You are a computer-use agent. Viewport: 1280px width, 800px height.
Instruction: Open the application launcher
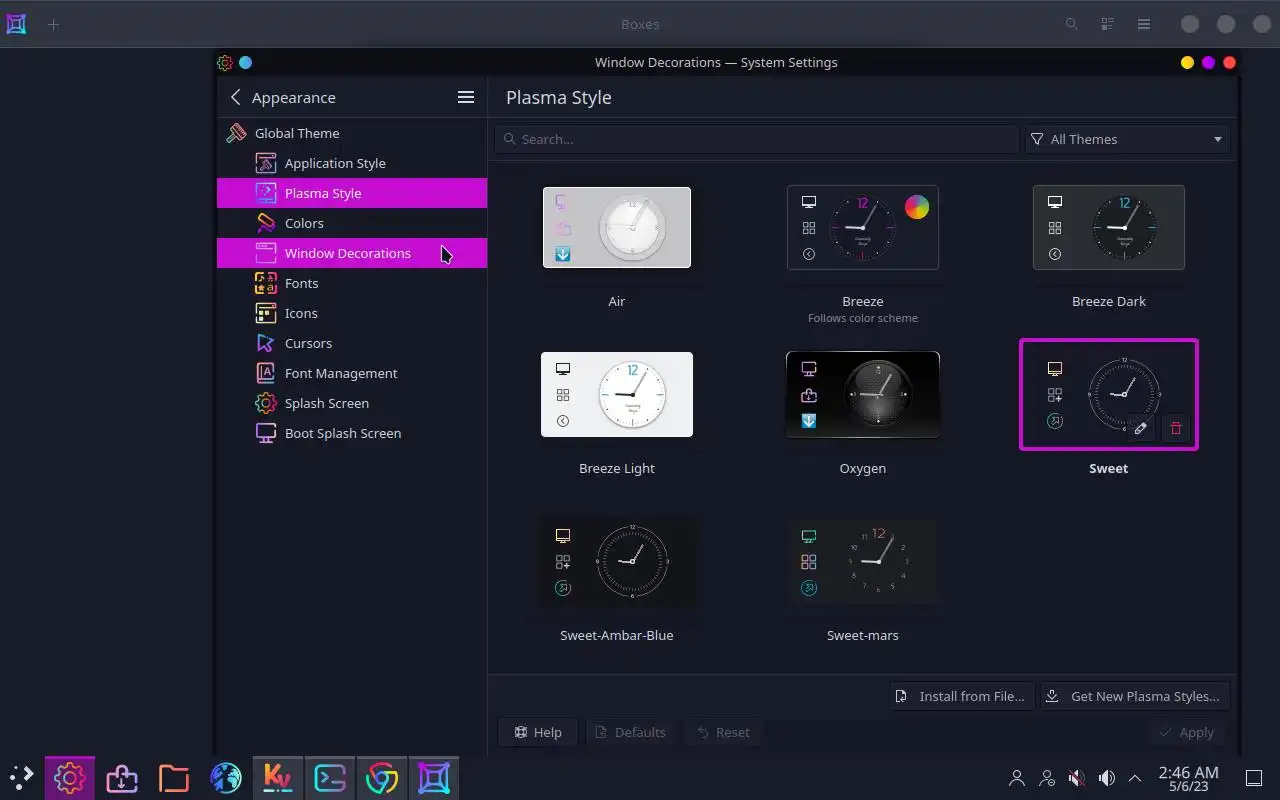(21, 777)
